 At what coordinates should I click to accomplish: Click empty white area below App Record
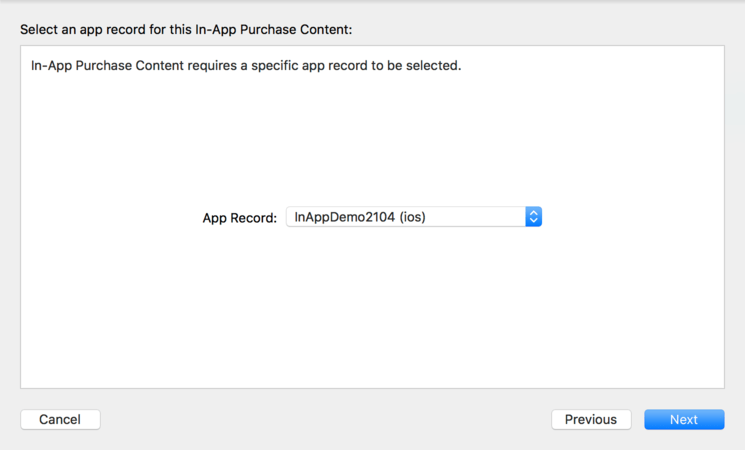(372, 310)
